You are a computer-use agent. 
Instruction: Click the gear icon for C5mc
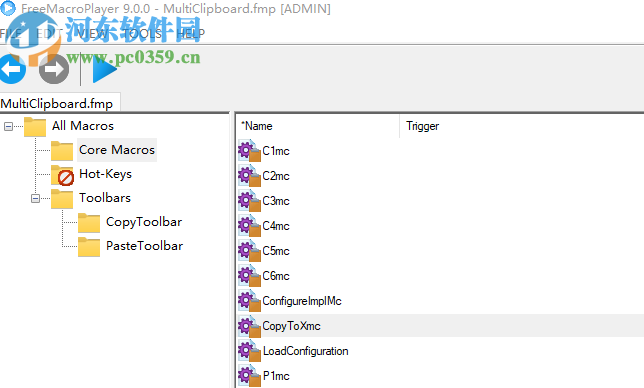[x=249, y=251]
